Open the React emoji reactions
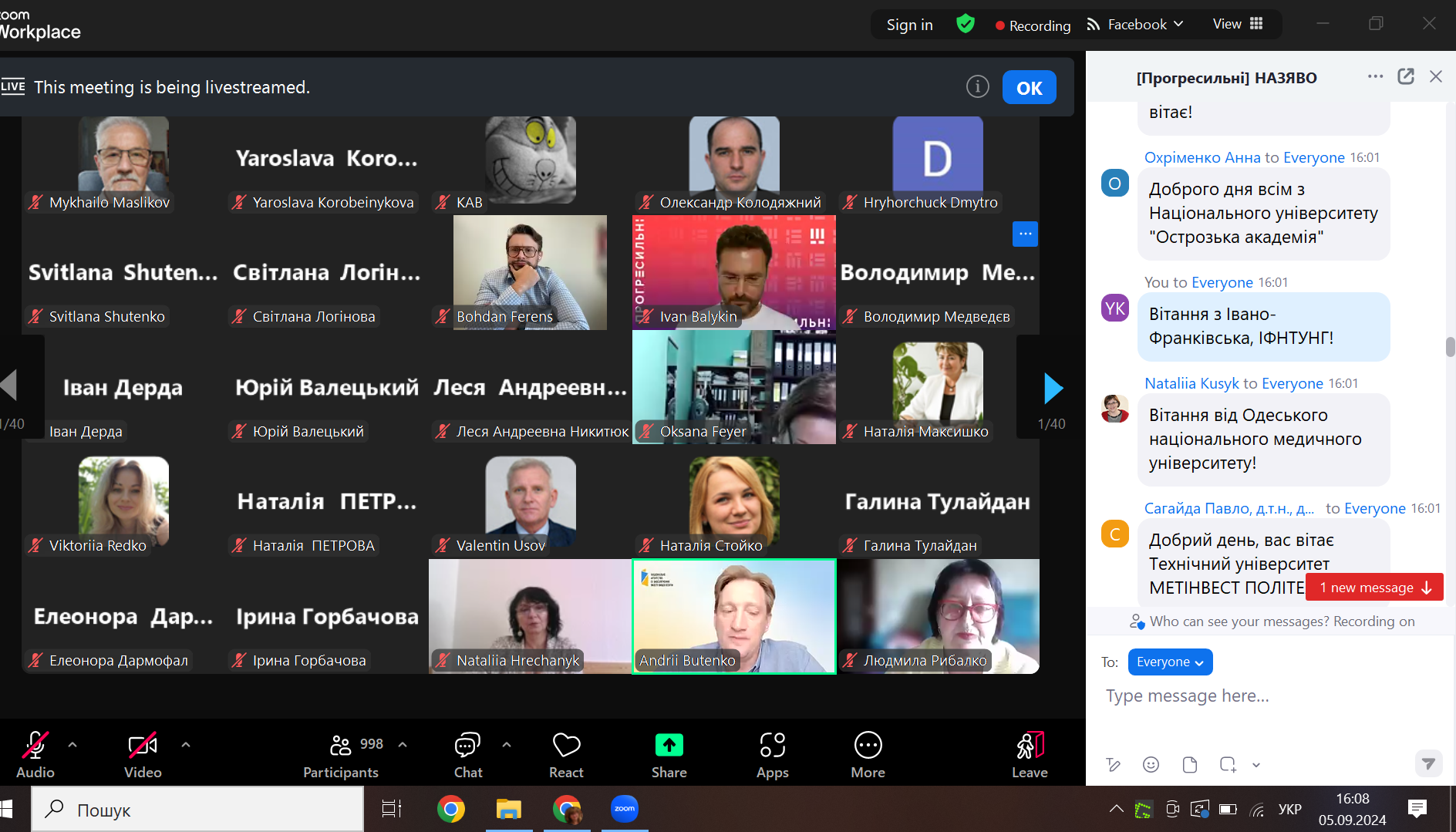 pos(566,754)
